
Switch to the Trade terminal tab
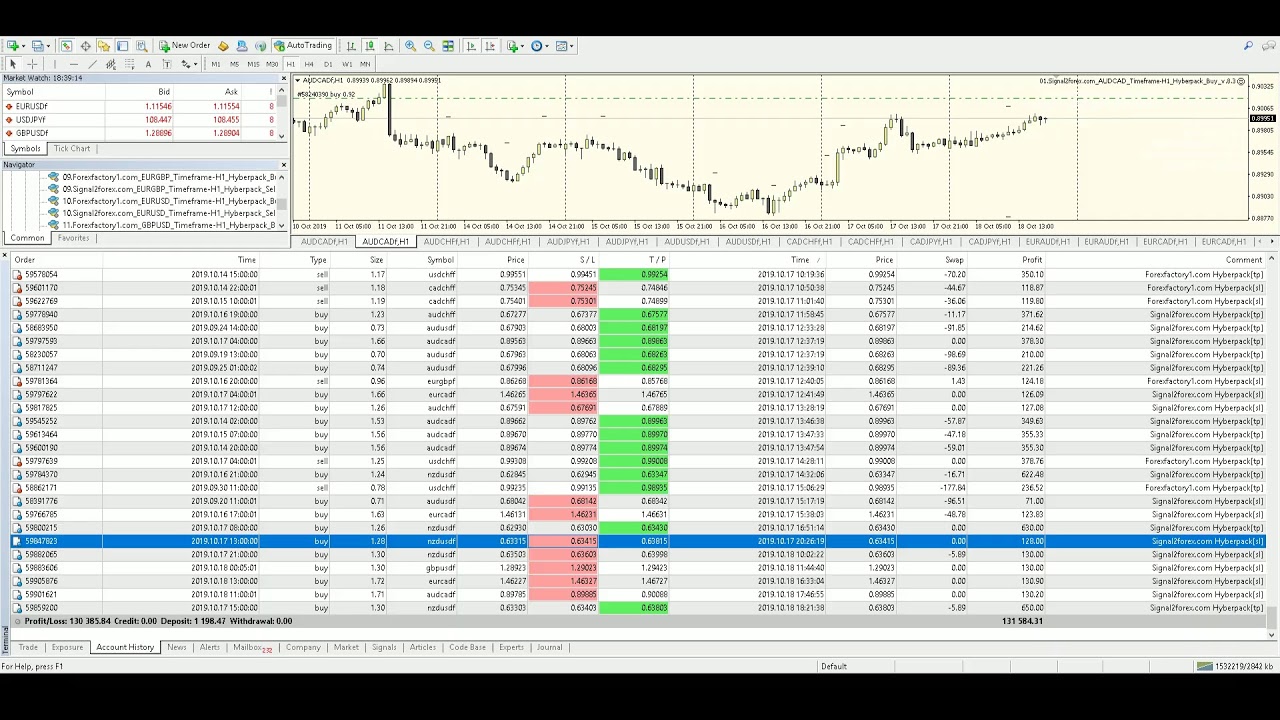[28, 647]
